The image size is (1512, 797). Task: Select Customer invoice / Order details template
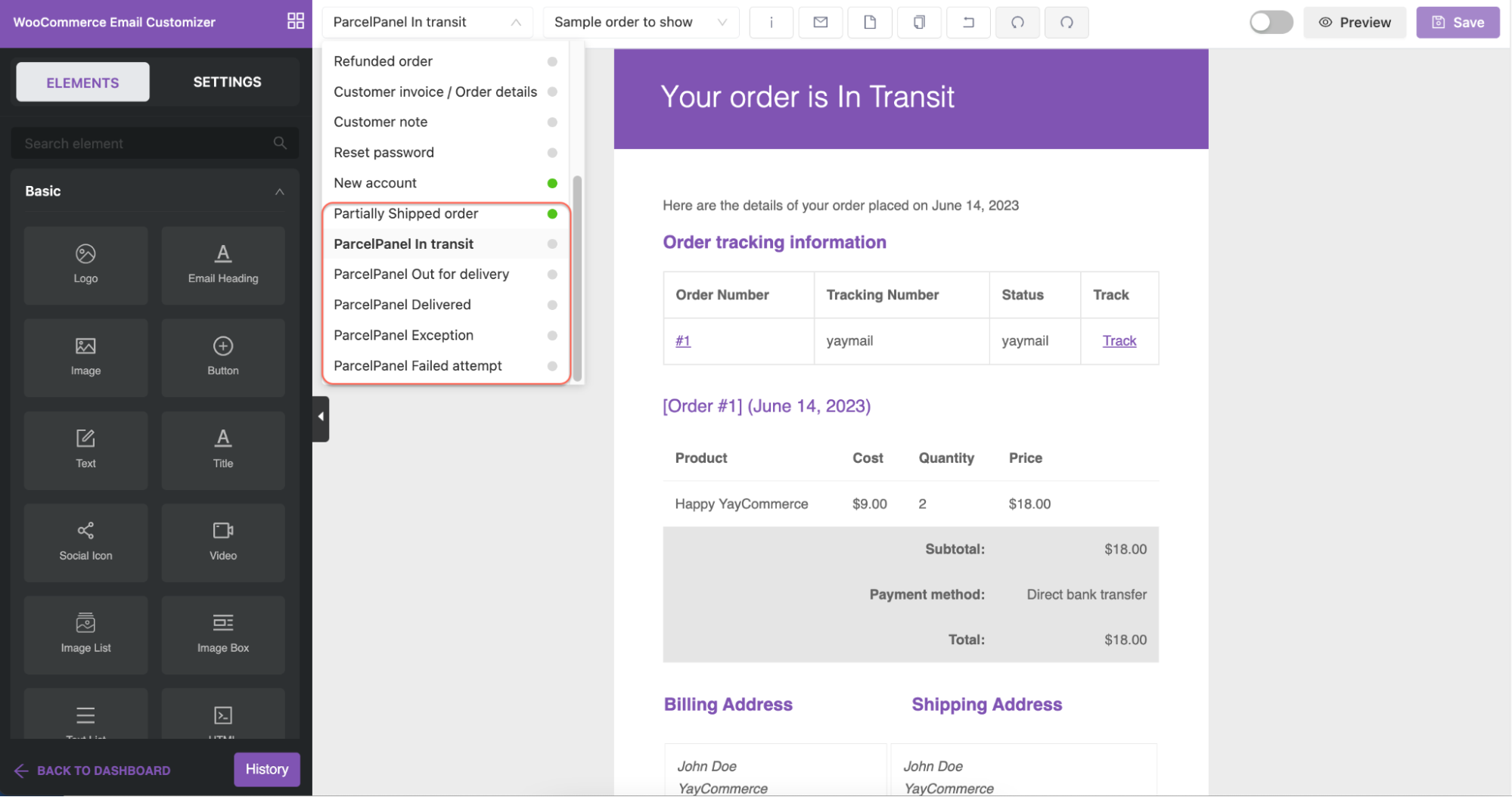pos(446,91)
